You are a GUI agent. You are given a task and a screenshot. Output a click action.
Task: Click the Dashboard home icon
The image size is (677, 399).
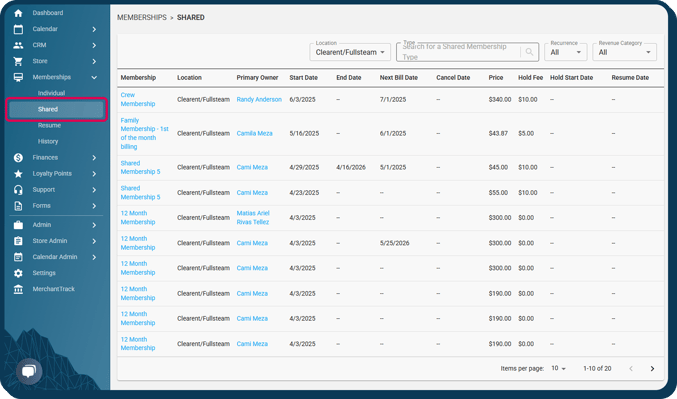point(18,13)
